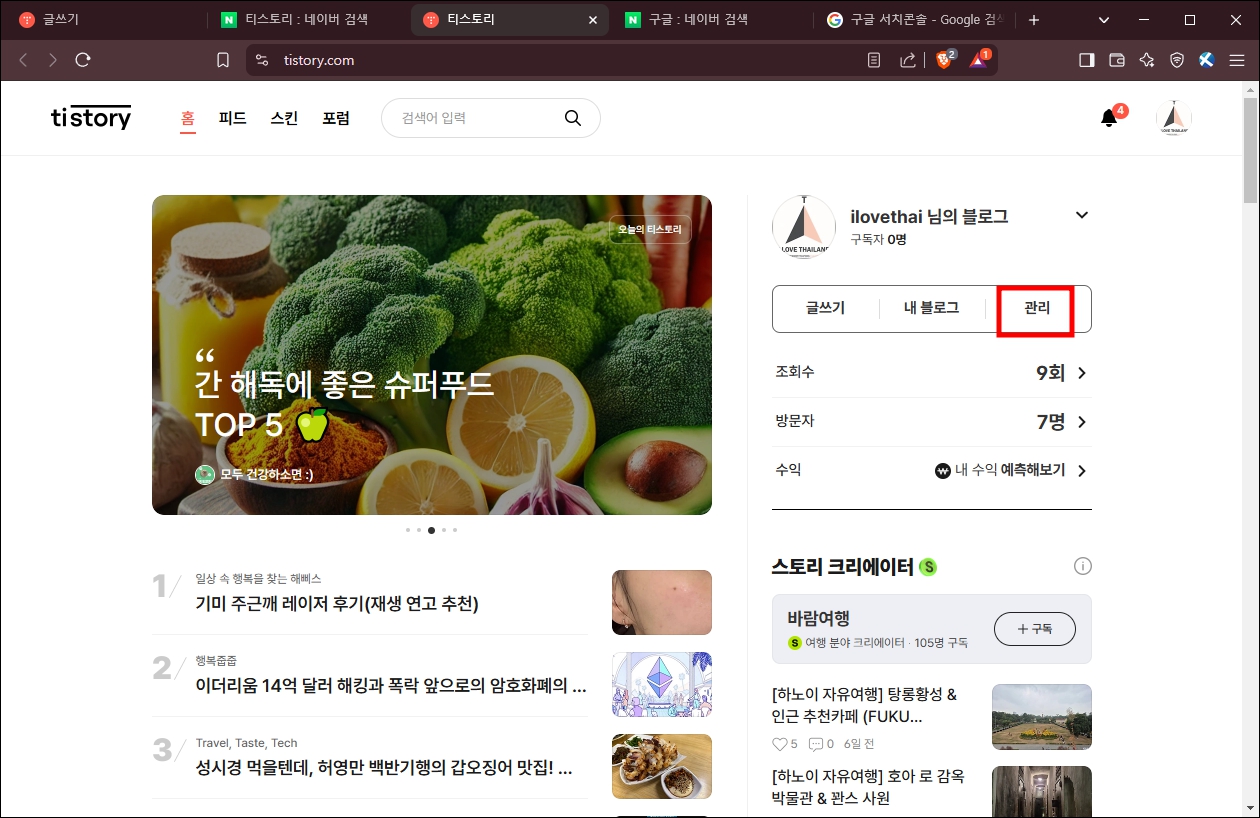Click the share page icon

point(908,60)
